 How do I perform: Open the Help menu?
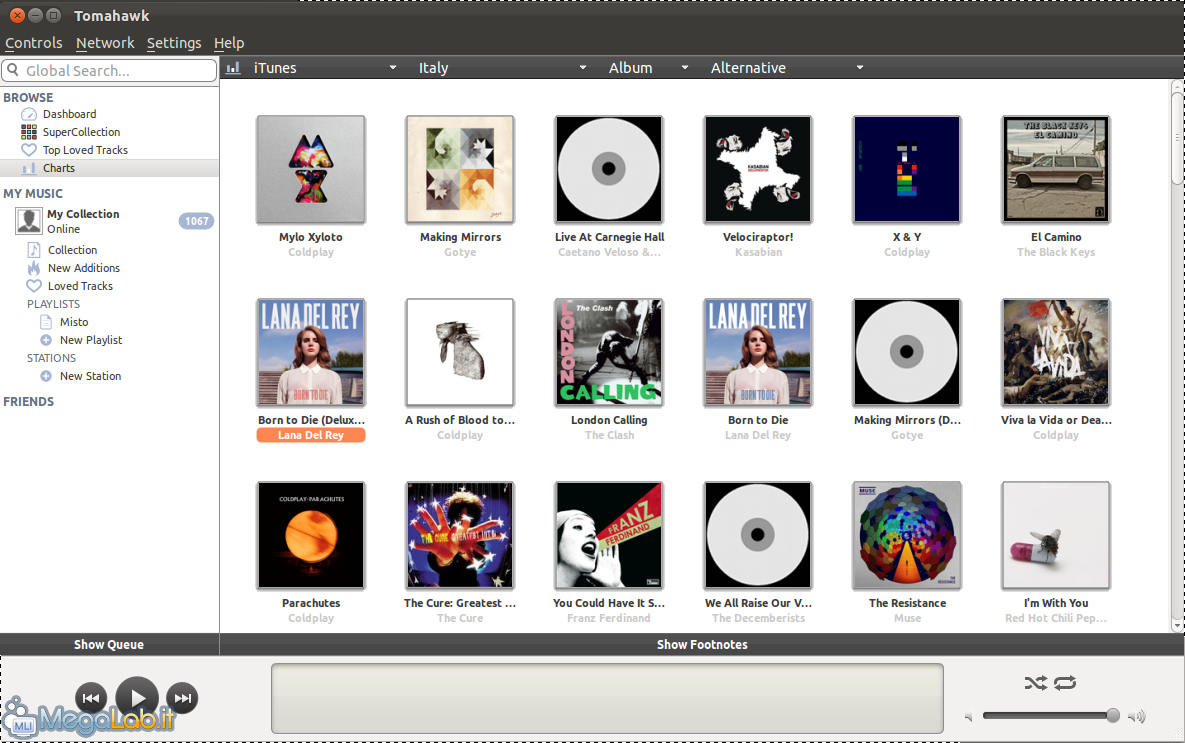[229, 43]
